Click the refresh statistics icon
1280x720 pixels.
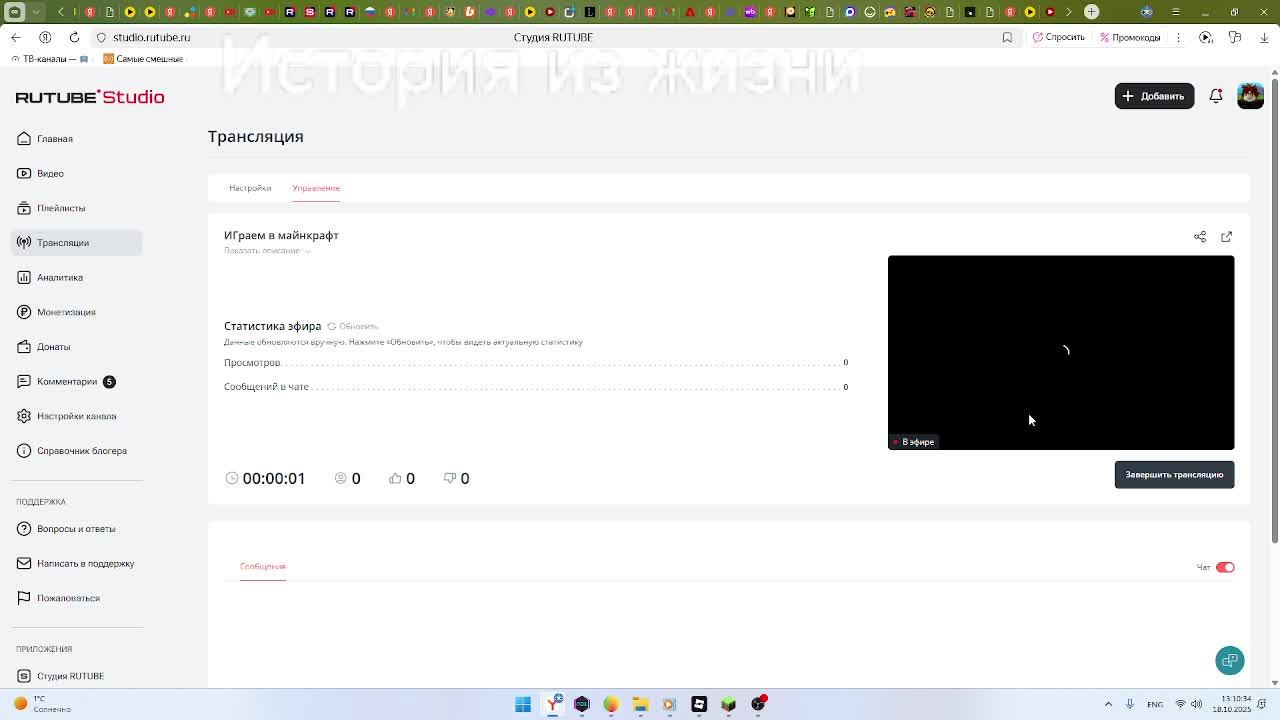coord(332,326)
